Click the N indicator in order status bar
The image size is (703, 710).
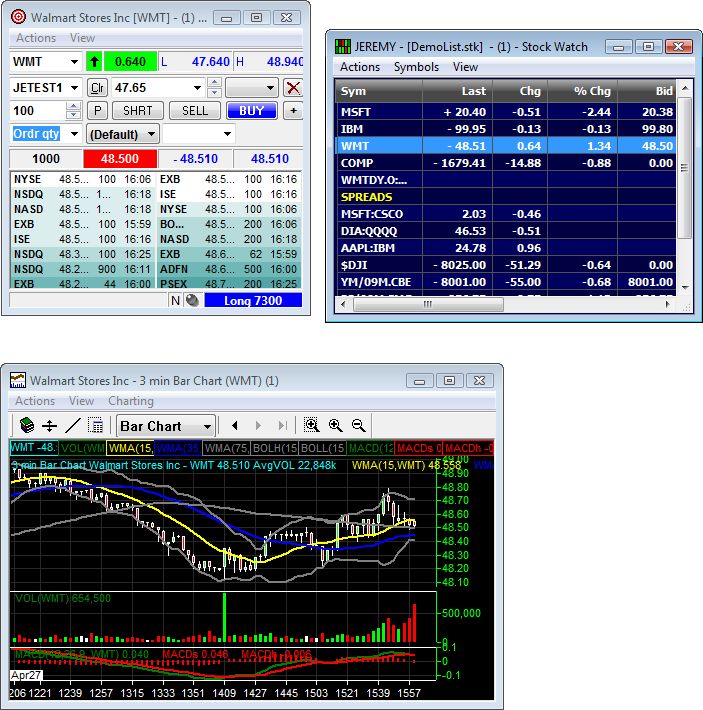coord(176,300)
